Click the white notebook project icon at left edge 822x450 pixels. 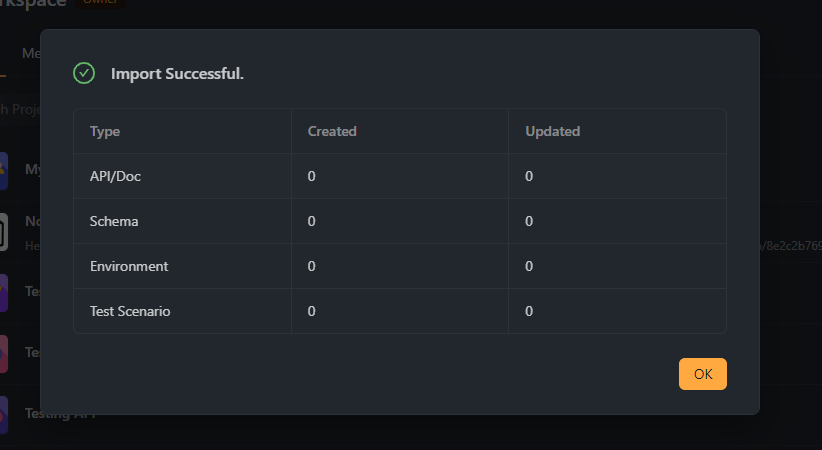coord(3,232)
